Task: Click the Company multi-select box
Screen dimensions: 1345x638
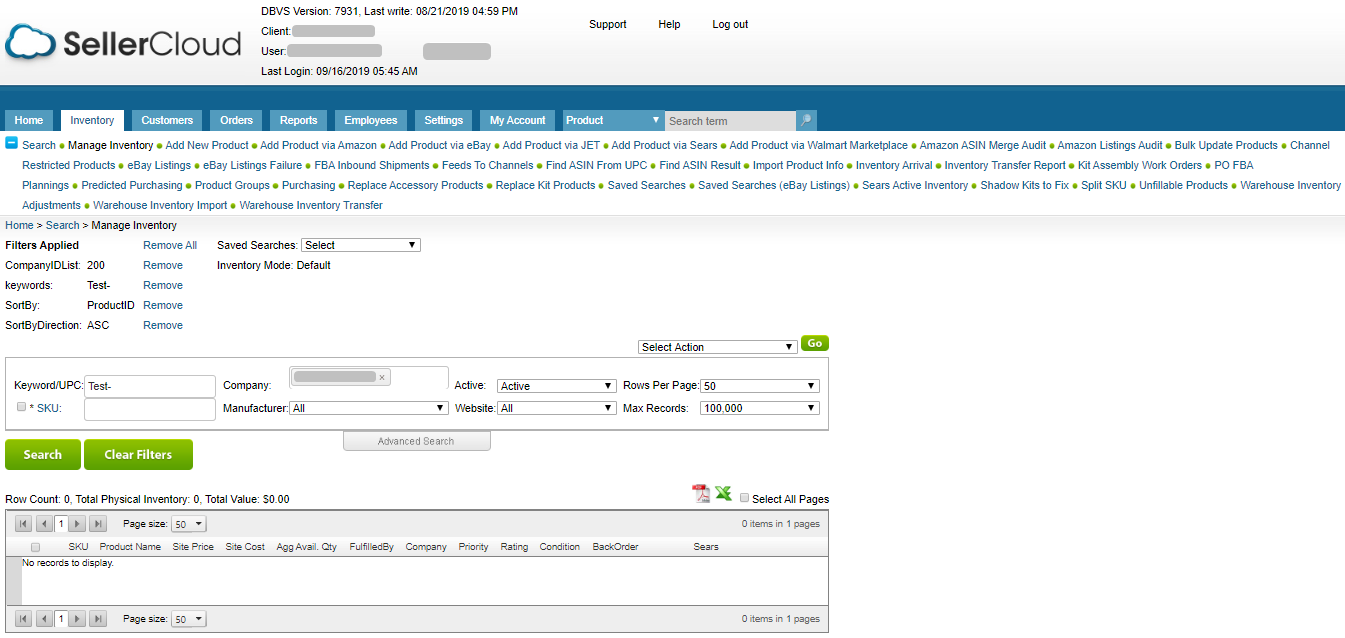Action: (369, 378)
